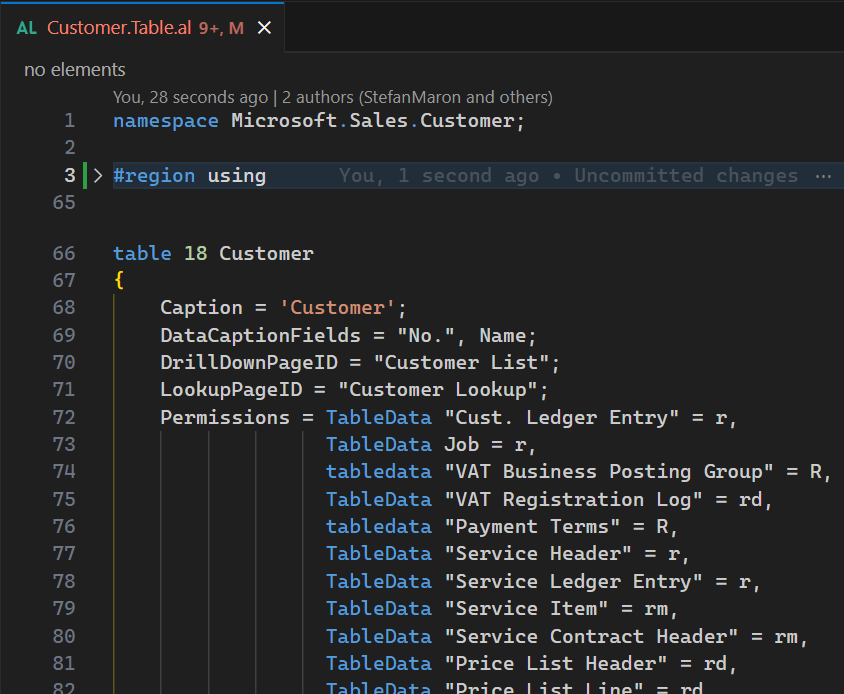Click "VAT Business Posting Group" on line 74
Image resolution: width=844 pixels, height=694 pixels.
pos(609,472)
